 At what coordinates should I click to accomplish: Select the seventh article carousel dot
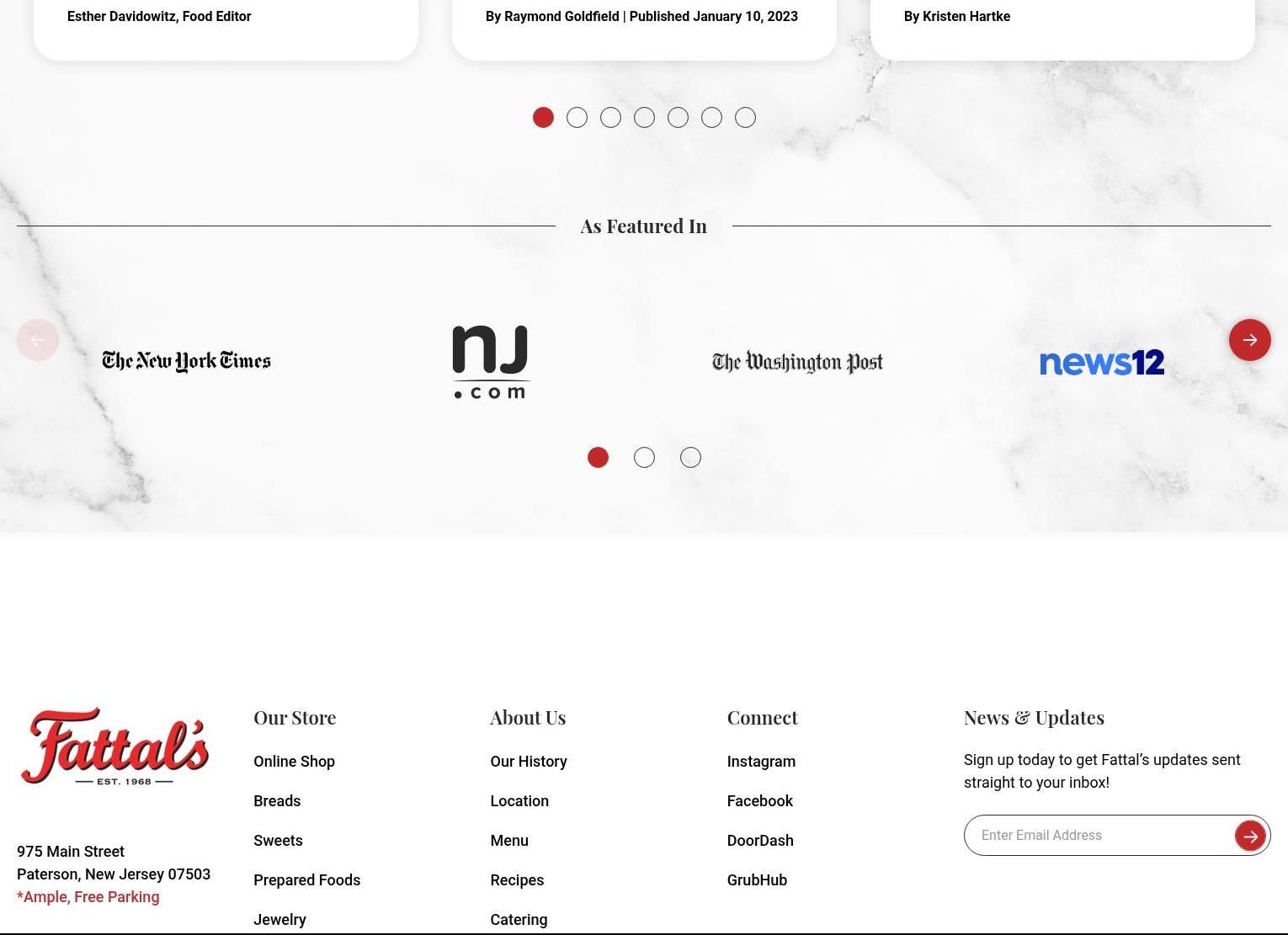[745, 118]
